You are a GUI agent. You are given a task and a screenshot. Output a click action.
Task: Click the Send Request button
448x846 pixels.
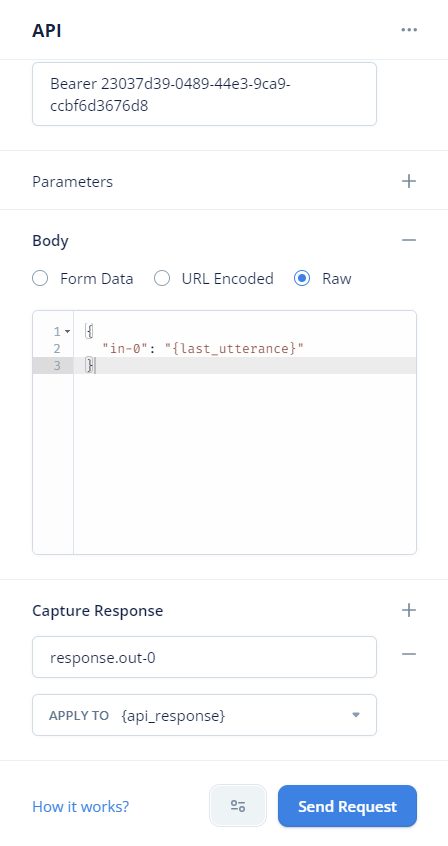click(347, 806)
